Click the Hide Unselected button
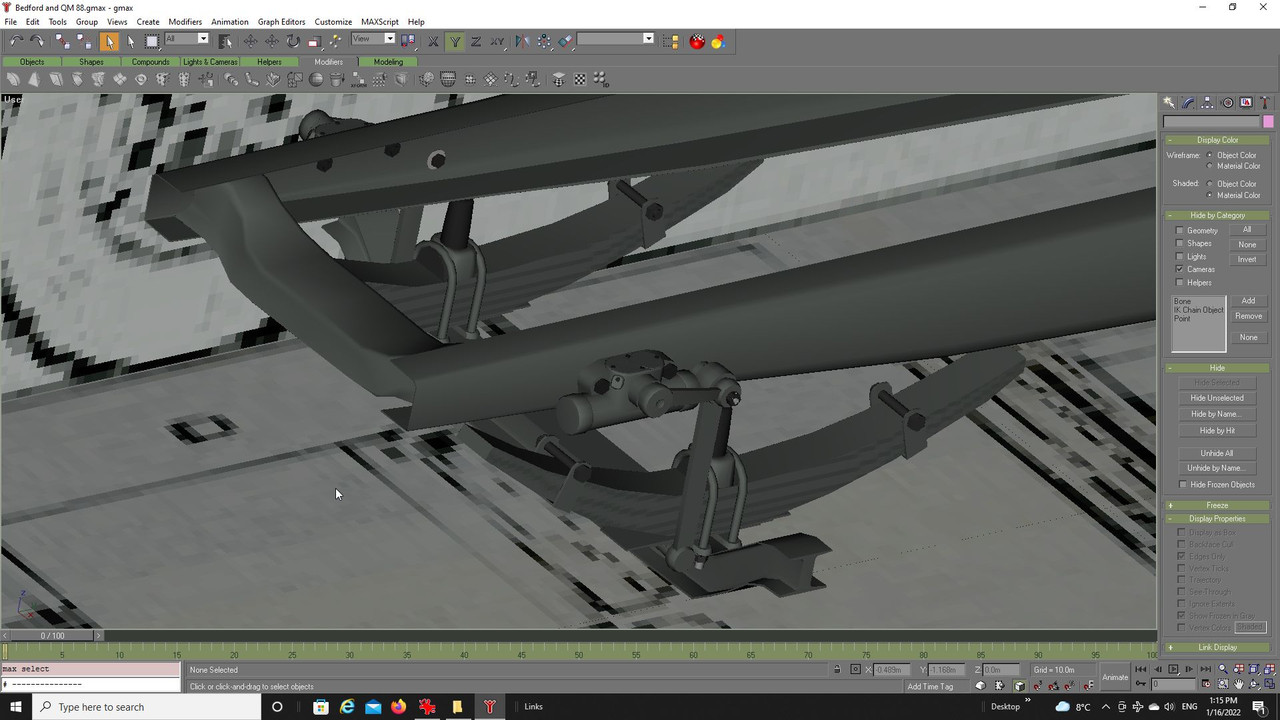 [1217, 398]
